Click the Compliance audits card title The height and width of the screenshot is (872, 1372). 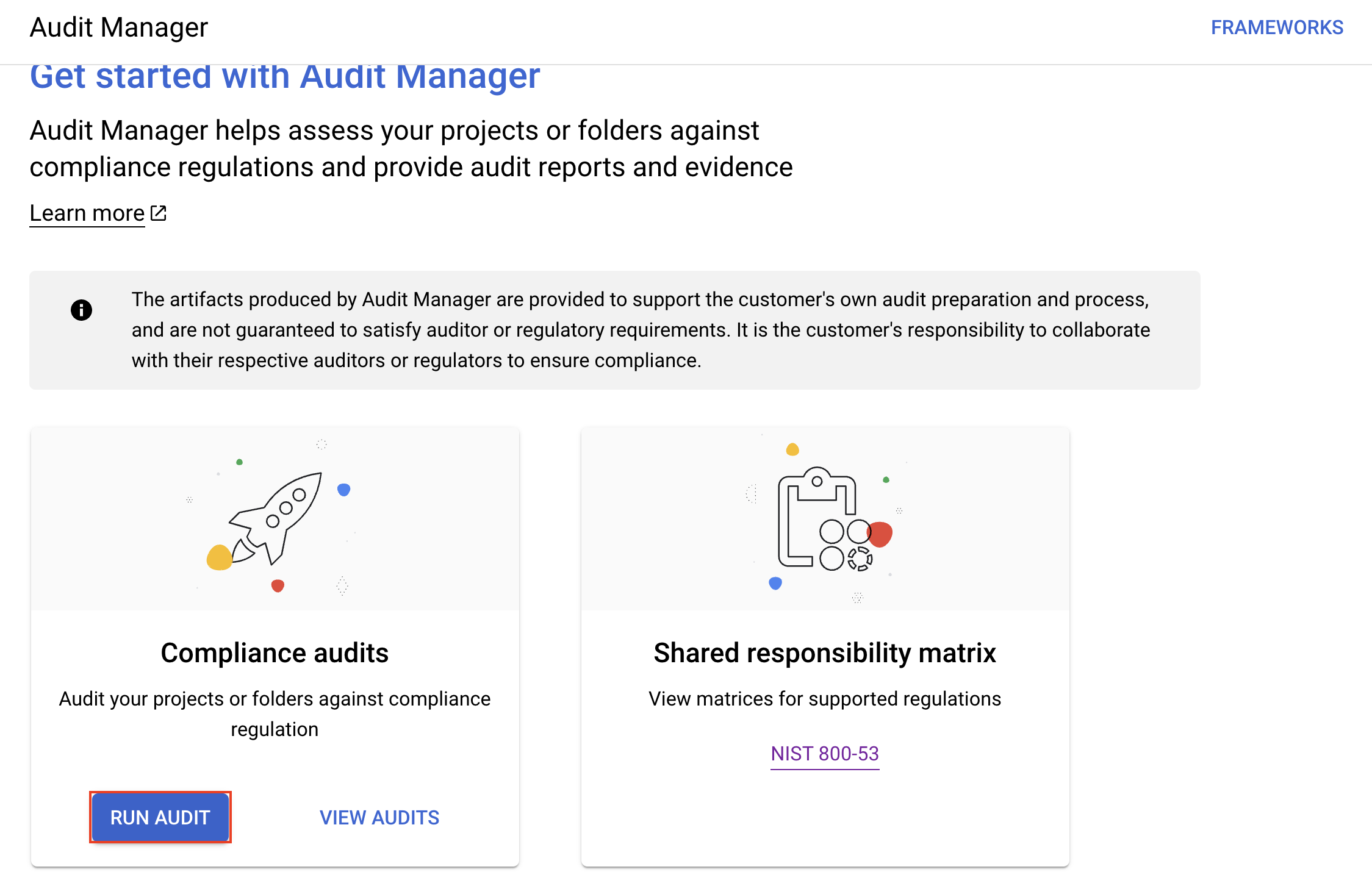tap(275, 652)
